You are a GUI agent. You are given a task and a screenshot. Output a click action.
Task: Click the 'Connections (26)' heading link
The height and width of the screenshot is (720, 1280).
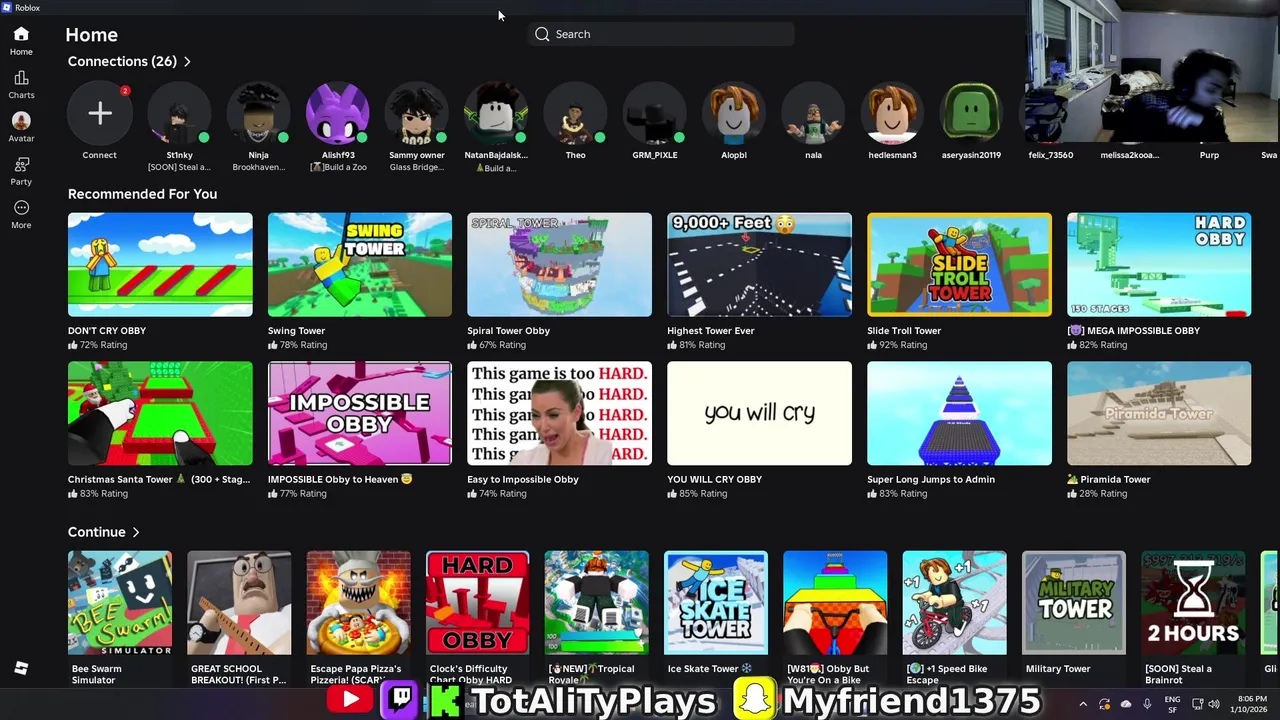[122, 62]
